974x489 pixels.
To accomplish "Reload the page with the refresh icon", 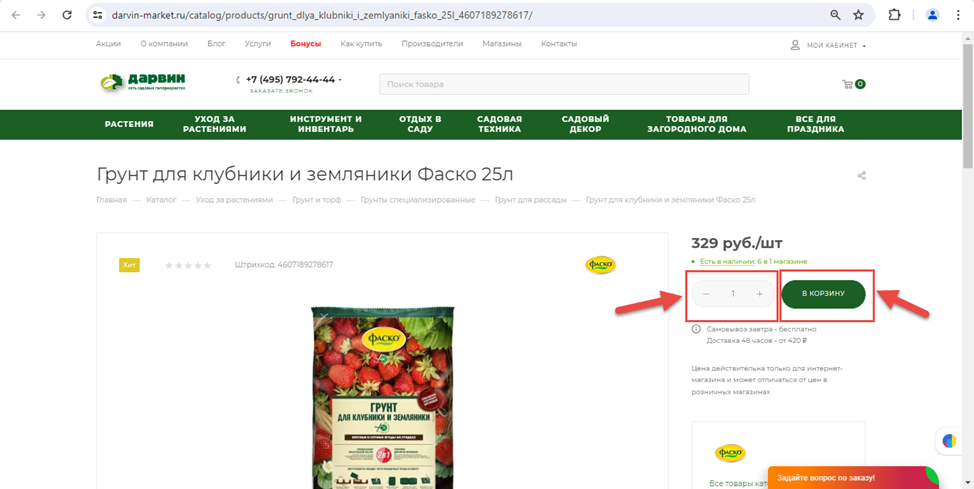I will click(x=67, y=15).
